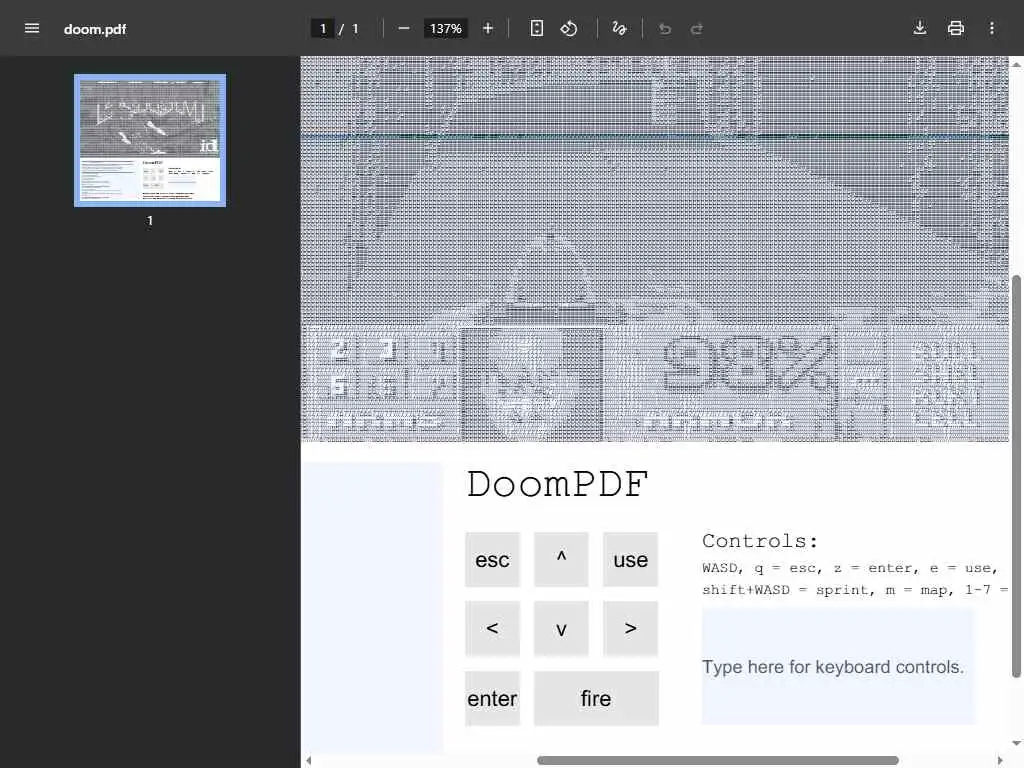1024x768 pixels.
Task: Click the light blue log text box
Action: [x=372, y=607]
